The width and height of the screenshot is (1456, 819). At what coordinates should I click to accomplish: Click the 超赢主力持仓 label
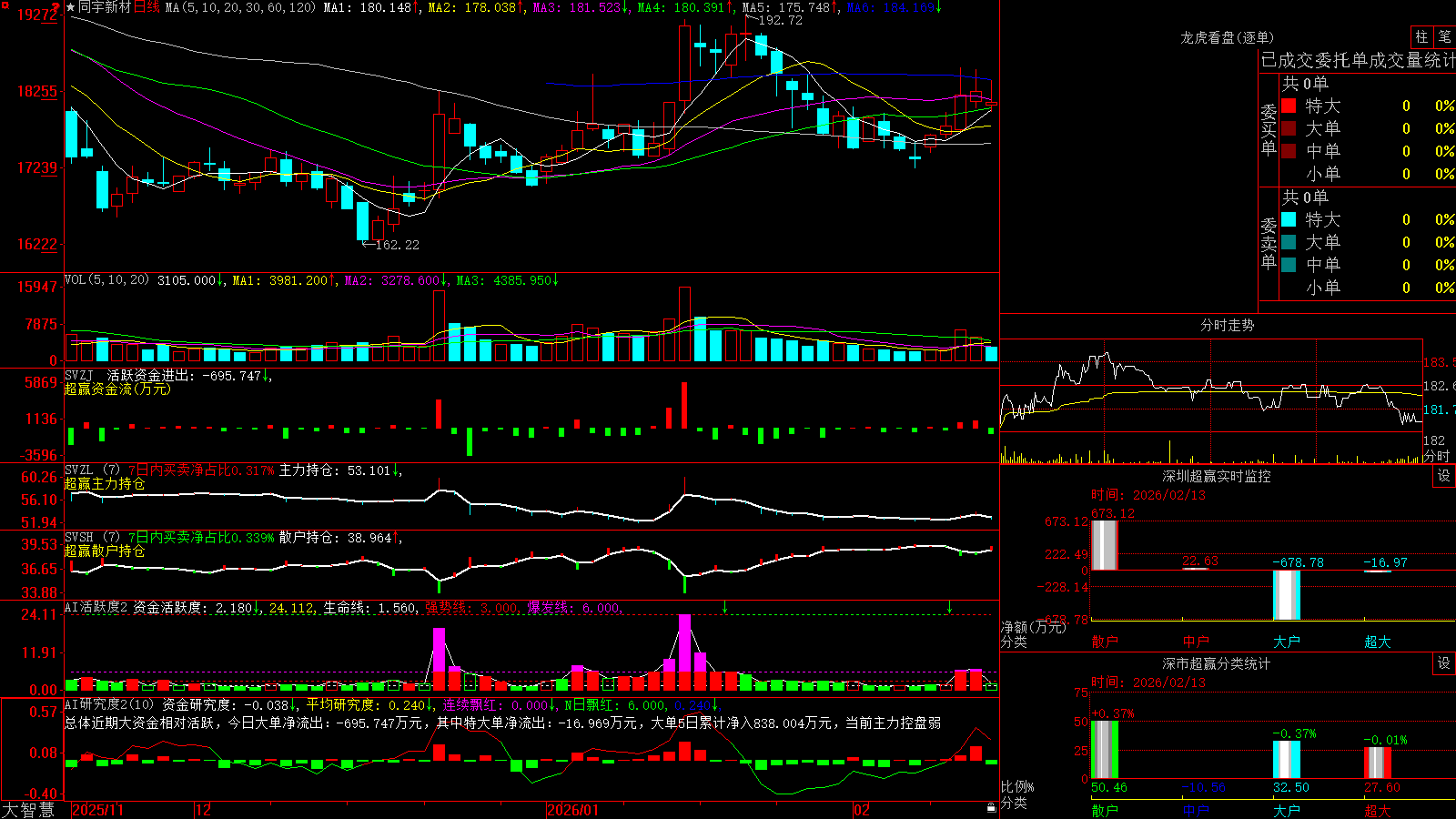point(105,483)
